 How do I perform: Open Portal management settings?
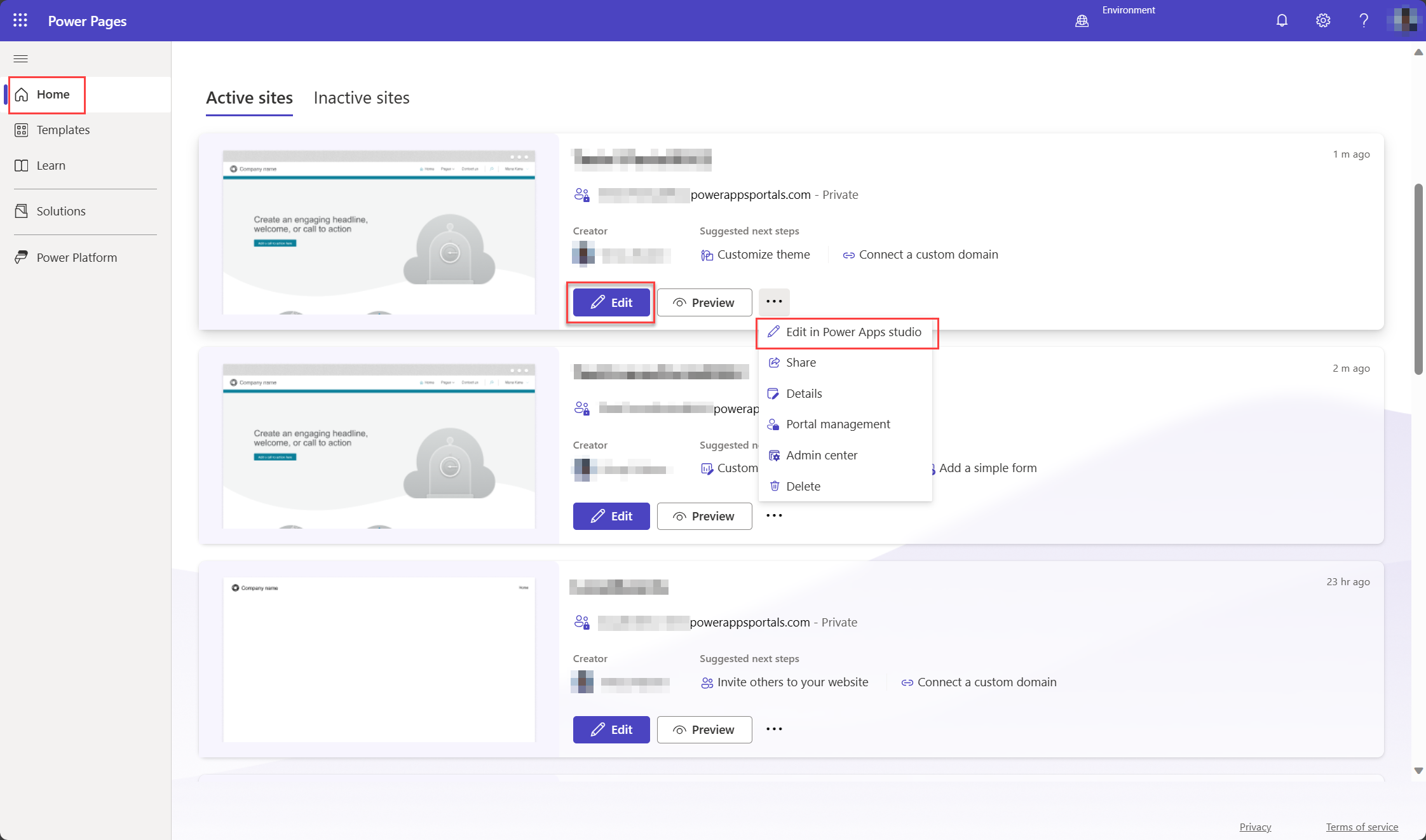(838, 424)
